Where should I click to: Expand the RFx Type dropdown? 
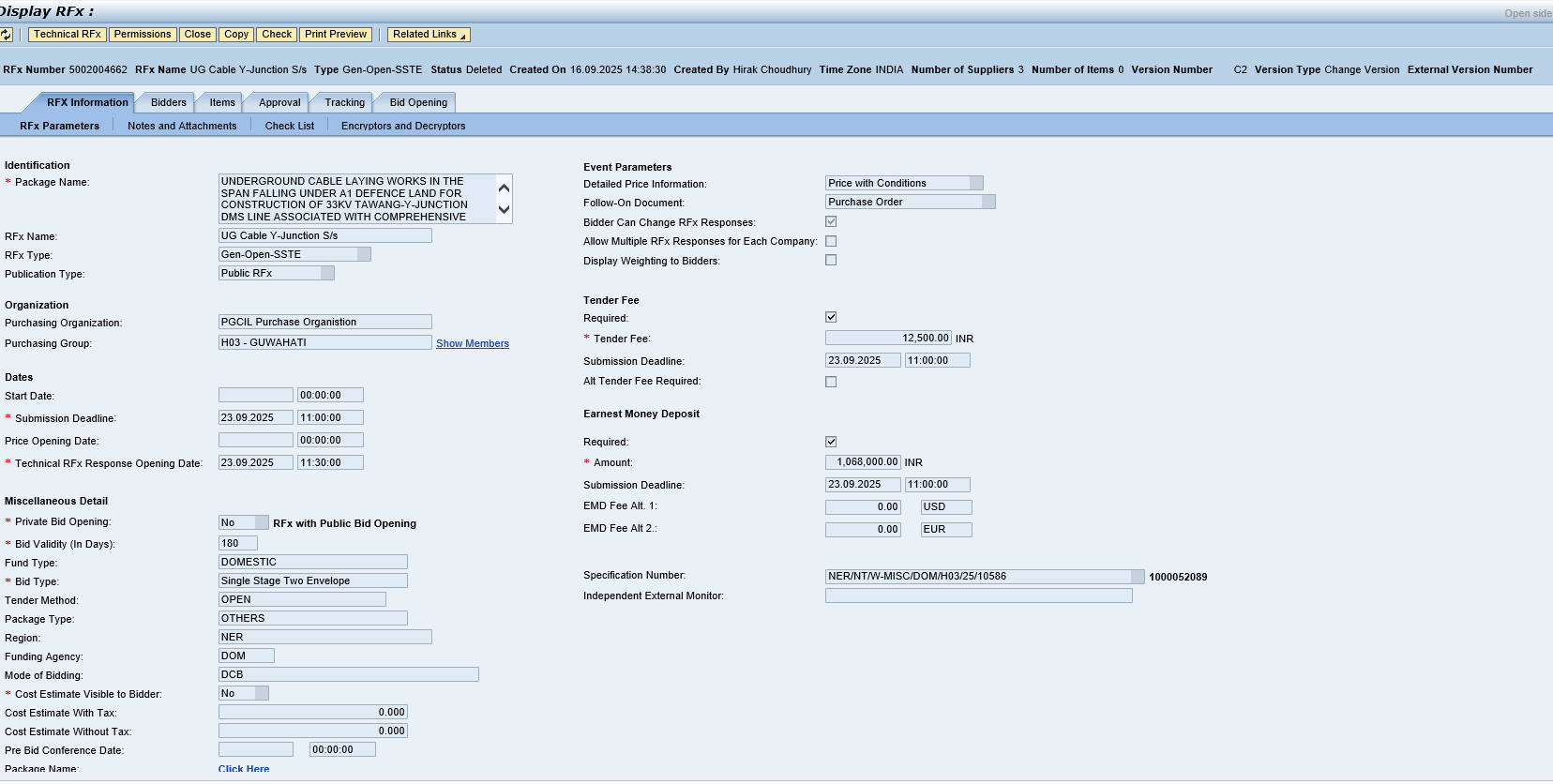[364, 255]
